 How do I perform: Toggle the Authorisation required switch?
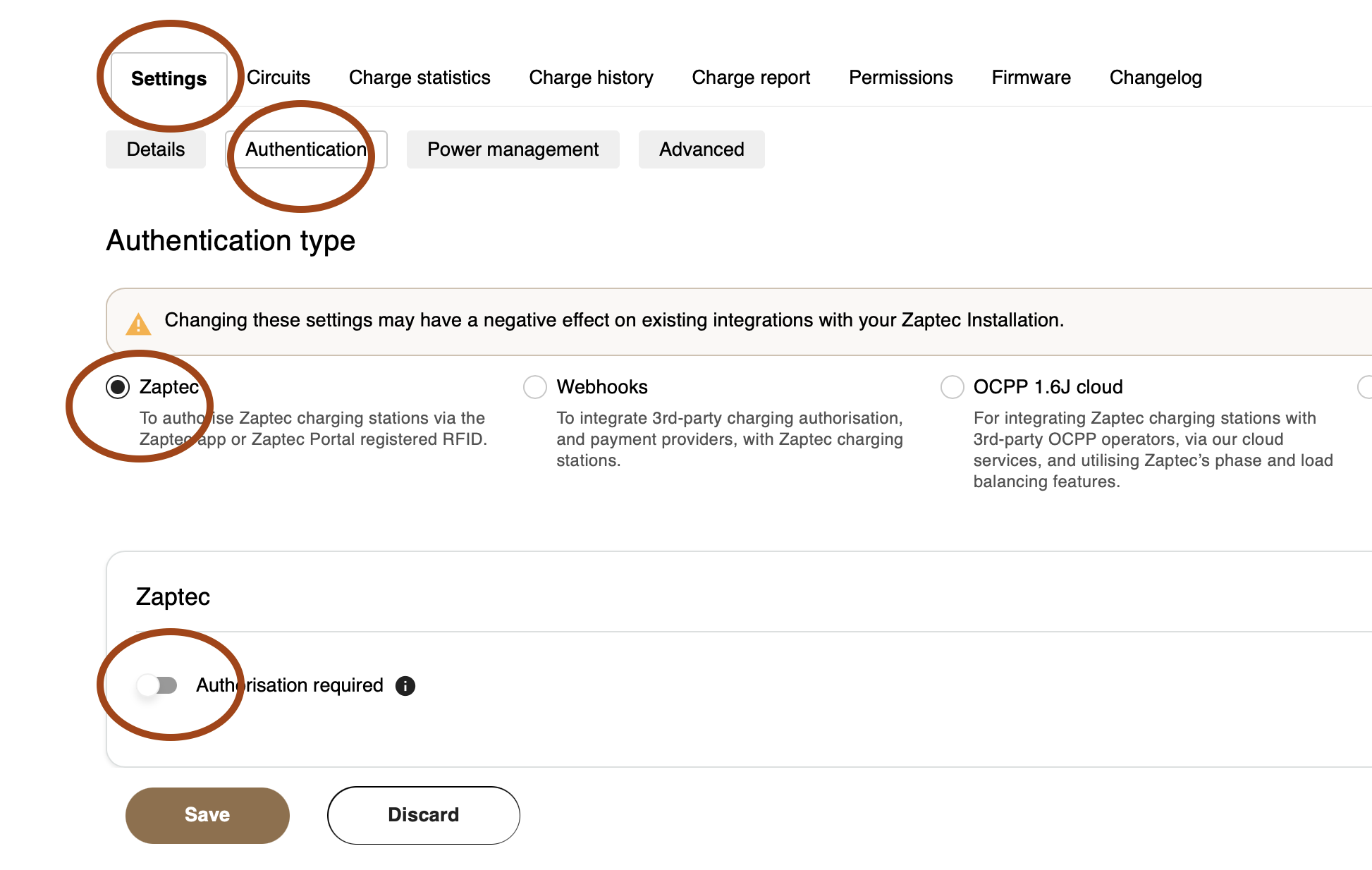[157, 685]
